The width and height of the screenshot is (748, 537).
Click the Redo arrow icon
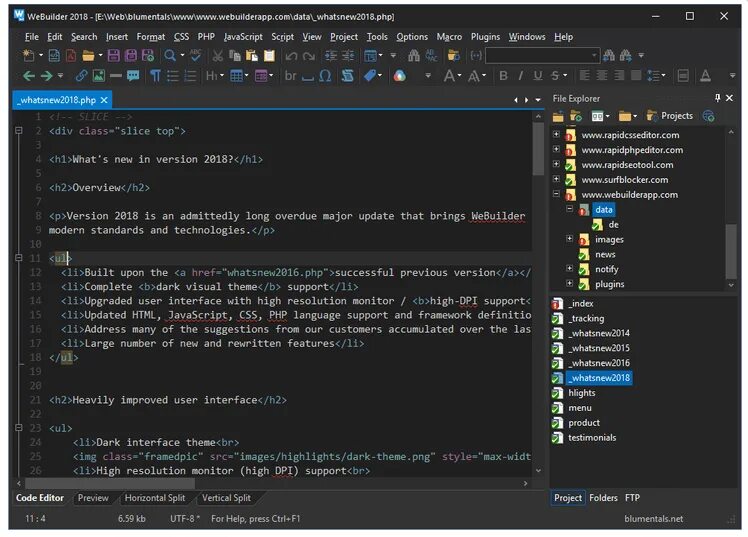point(309,56)
